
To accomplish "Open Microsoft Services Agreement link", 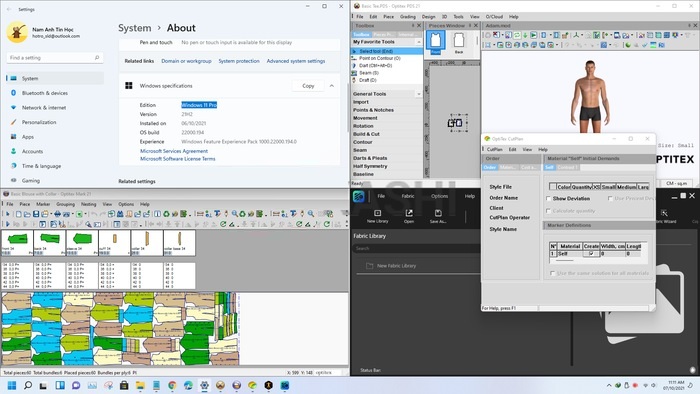I will (174, 151).
